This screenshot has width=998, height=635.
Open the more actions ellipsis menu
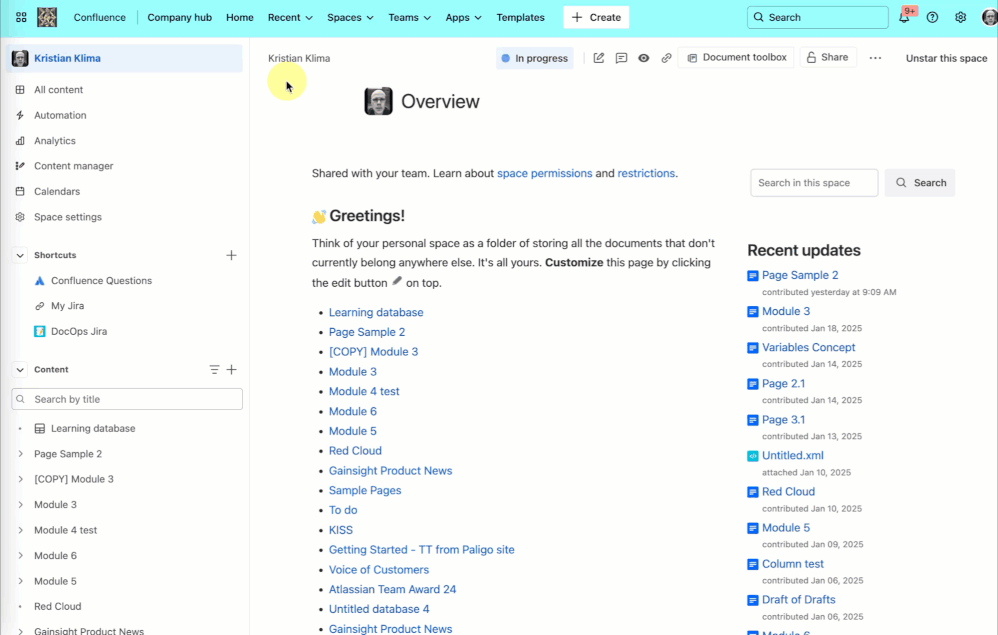tap(875, 58)
